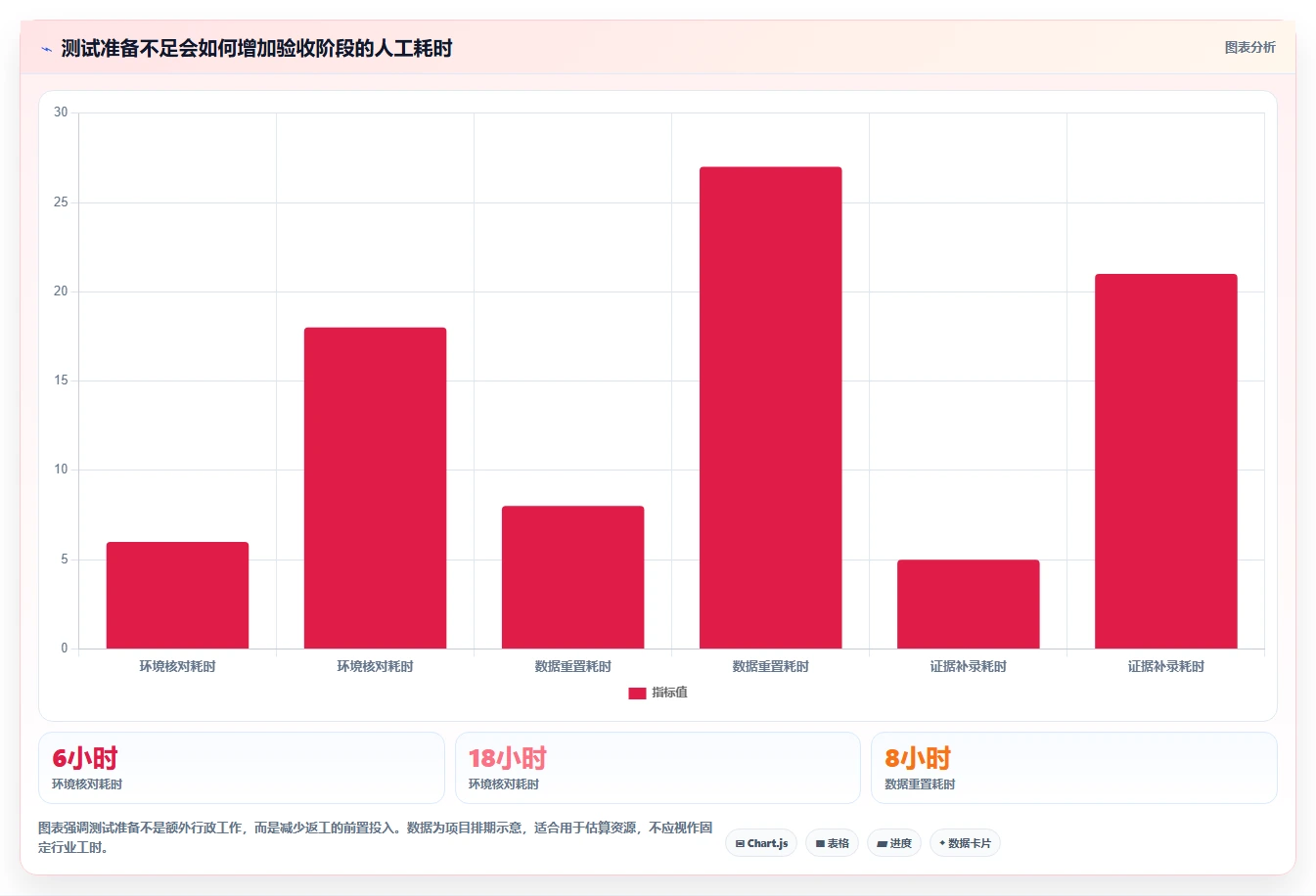This screenshot has width=1316, height=896.
Task: Toggle the 指标值 legend color swatch
Action: pyautogui.click(x=637, y=693)
